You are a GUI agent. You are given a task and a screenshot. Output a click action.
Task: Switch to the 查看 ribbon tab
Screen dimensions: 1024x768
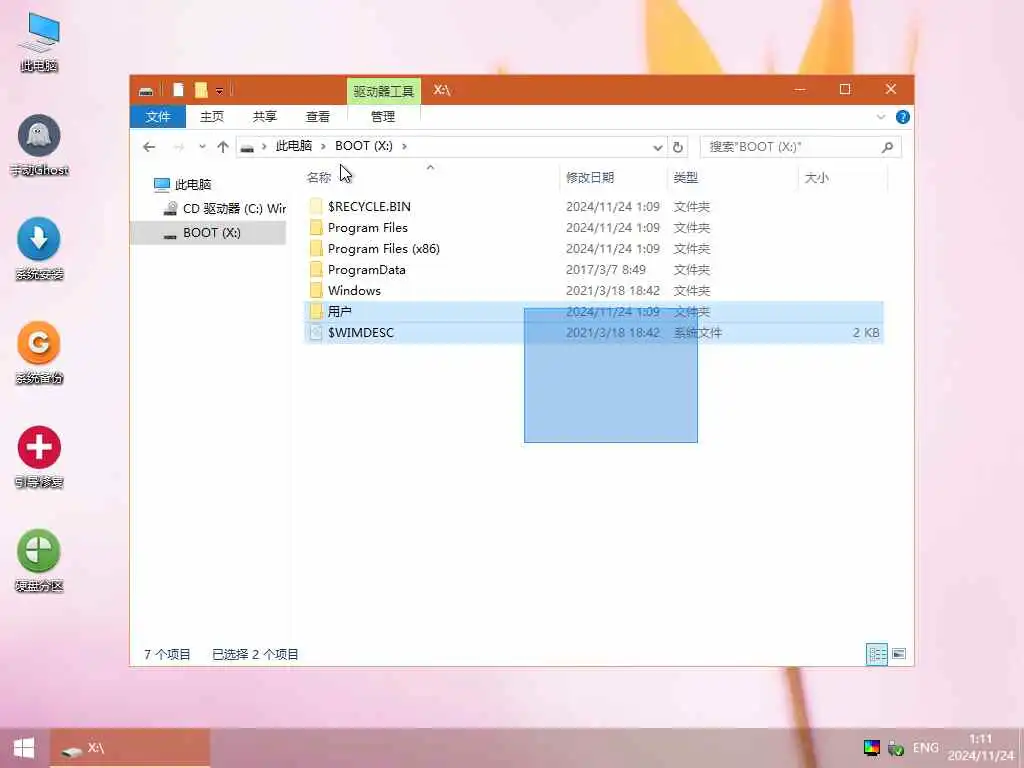point(318,117)
